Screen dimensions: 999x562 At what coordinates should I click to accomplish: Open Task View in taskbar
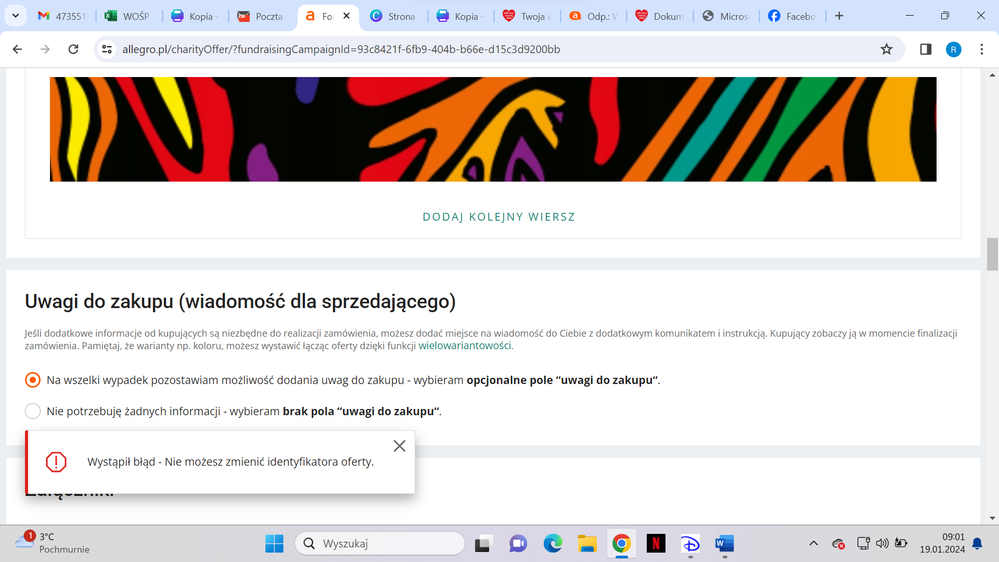point(484,544)
